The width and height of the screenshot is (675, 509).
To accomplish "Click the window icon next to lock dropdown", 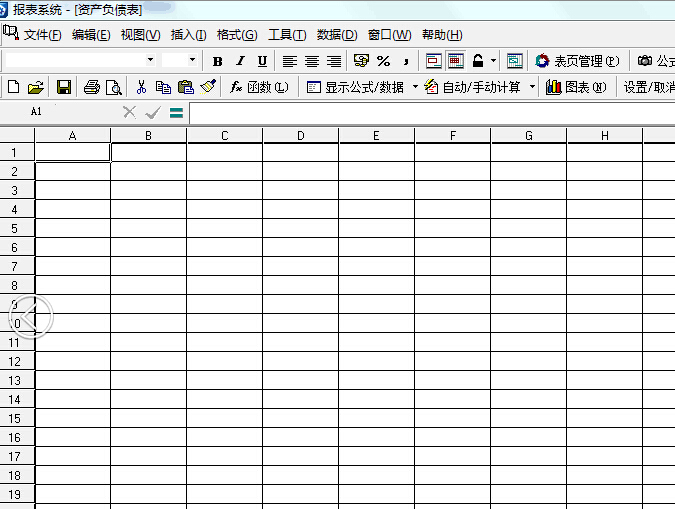I will (x=514, y=61).
